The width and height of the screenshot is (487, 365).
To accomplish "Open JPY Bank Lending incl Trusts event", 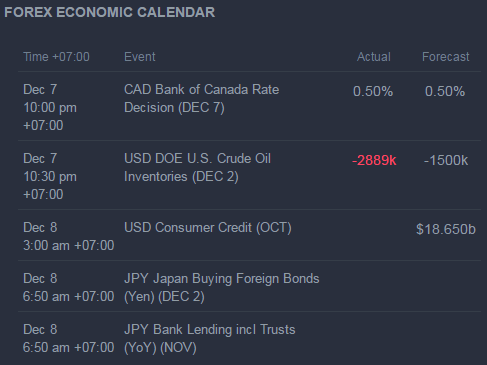I will (210, 339).
